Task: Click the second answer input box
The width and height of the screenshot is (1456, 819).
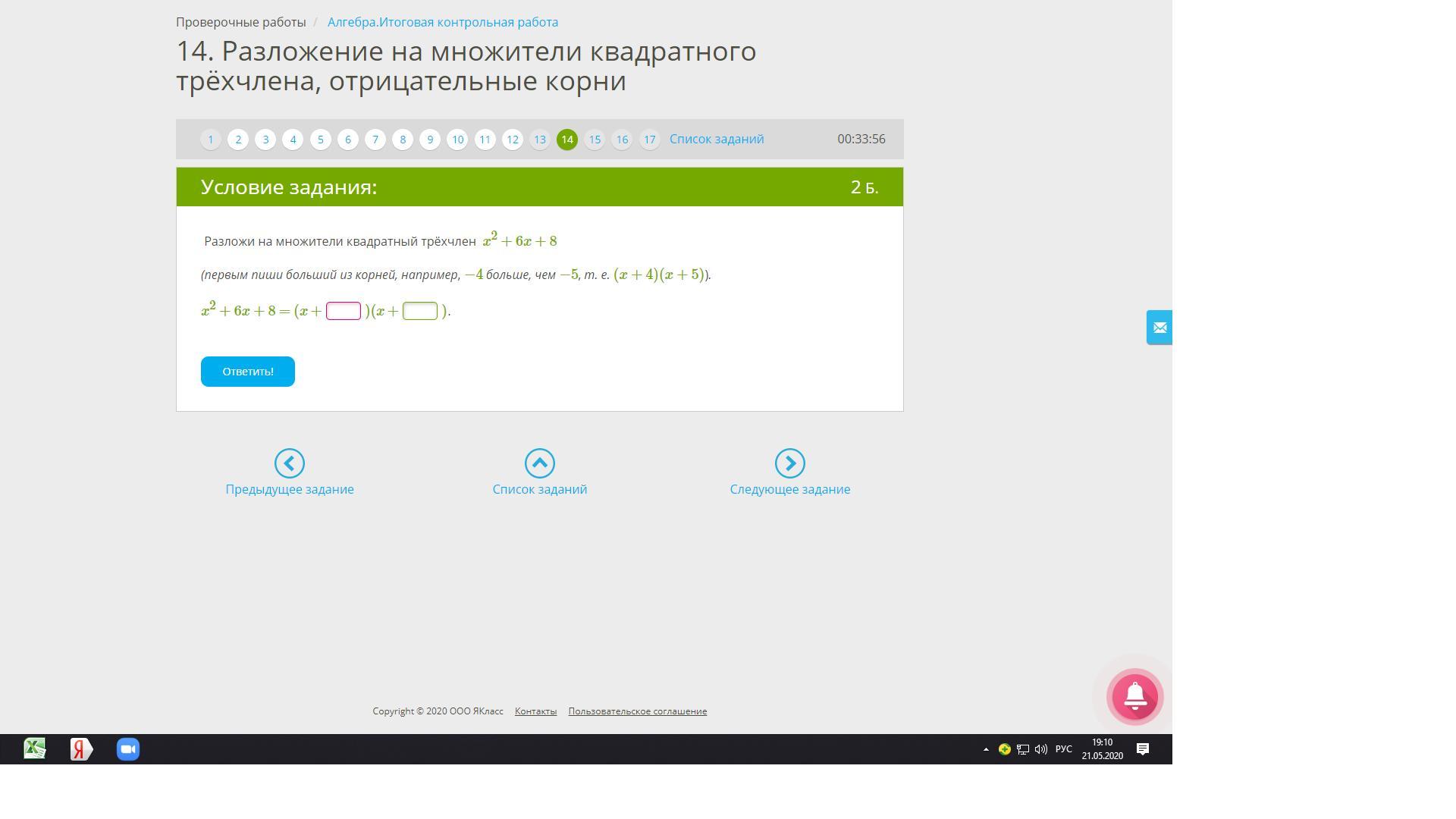Action: click(420, 311)
